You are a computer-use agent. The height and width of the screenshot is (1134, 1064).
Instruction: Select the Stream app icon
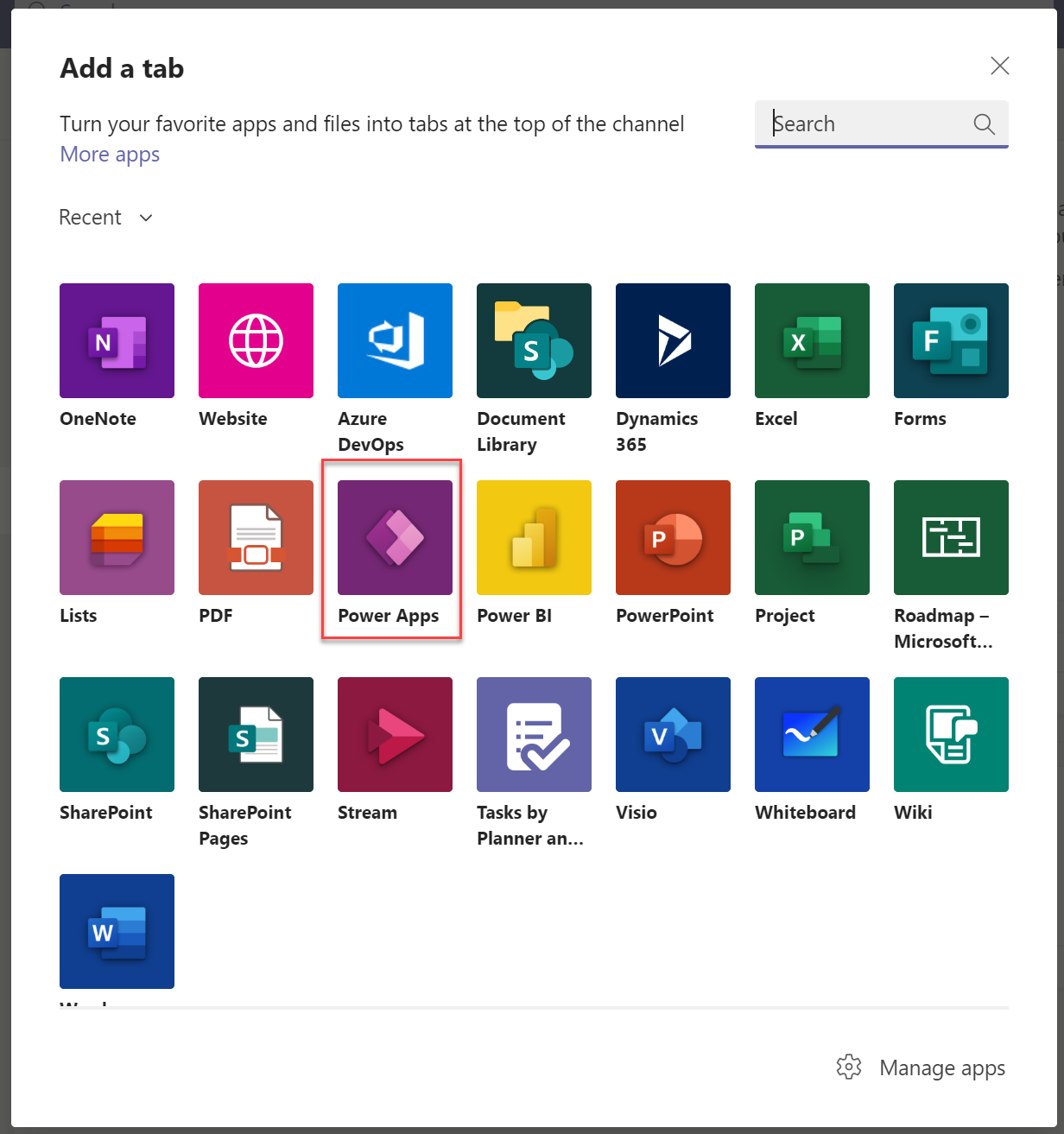pos(395,734)
